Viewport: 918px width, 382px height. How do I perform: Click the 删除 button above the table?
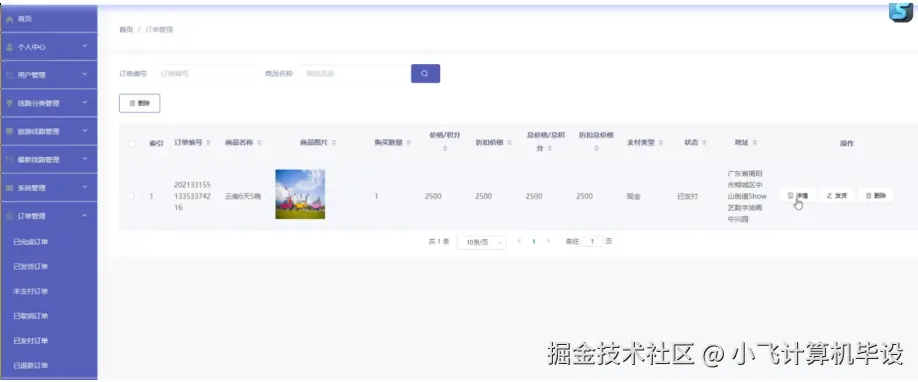139,103
